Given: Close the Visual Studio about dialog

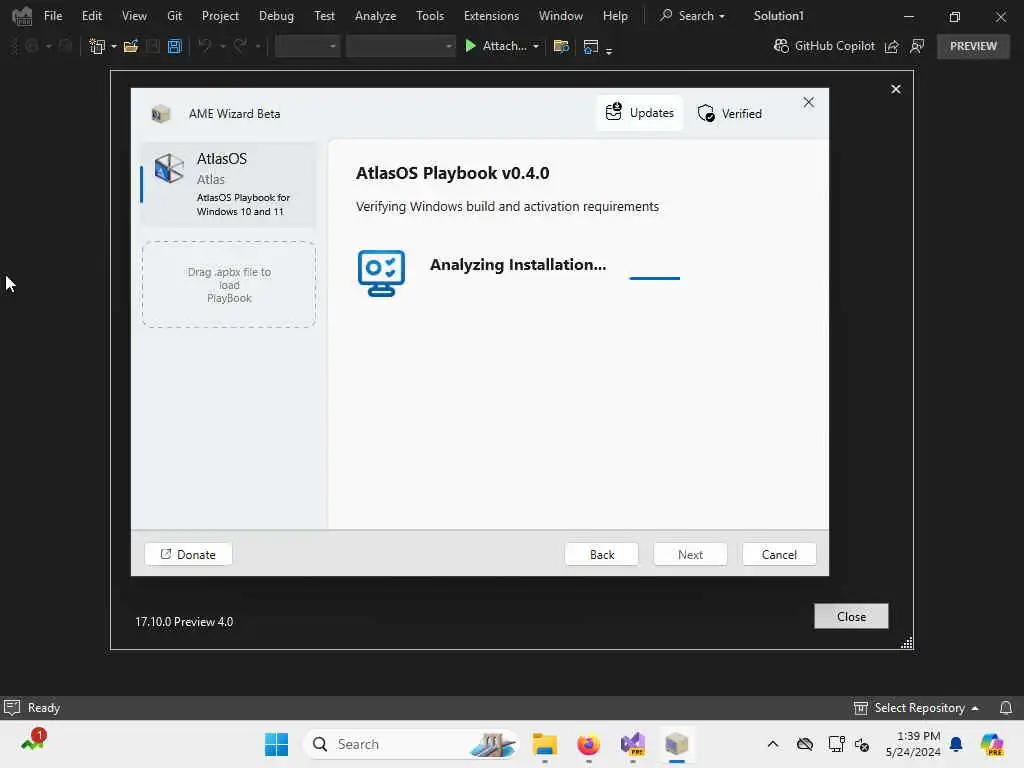Looking at the screenshot, I should pyautogui.click(x=895, y=89).
